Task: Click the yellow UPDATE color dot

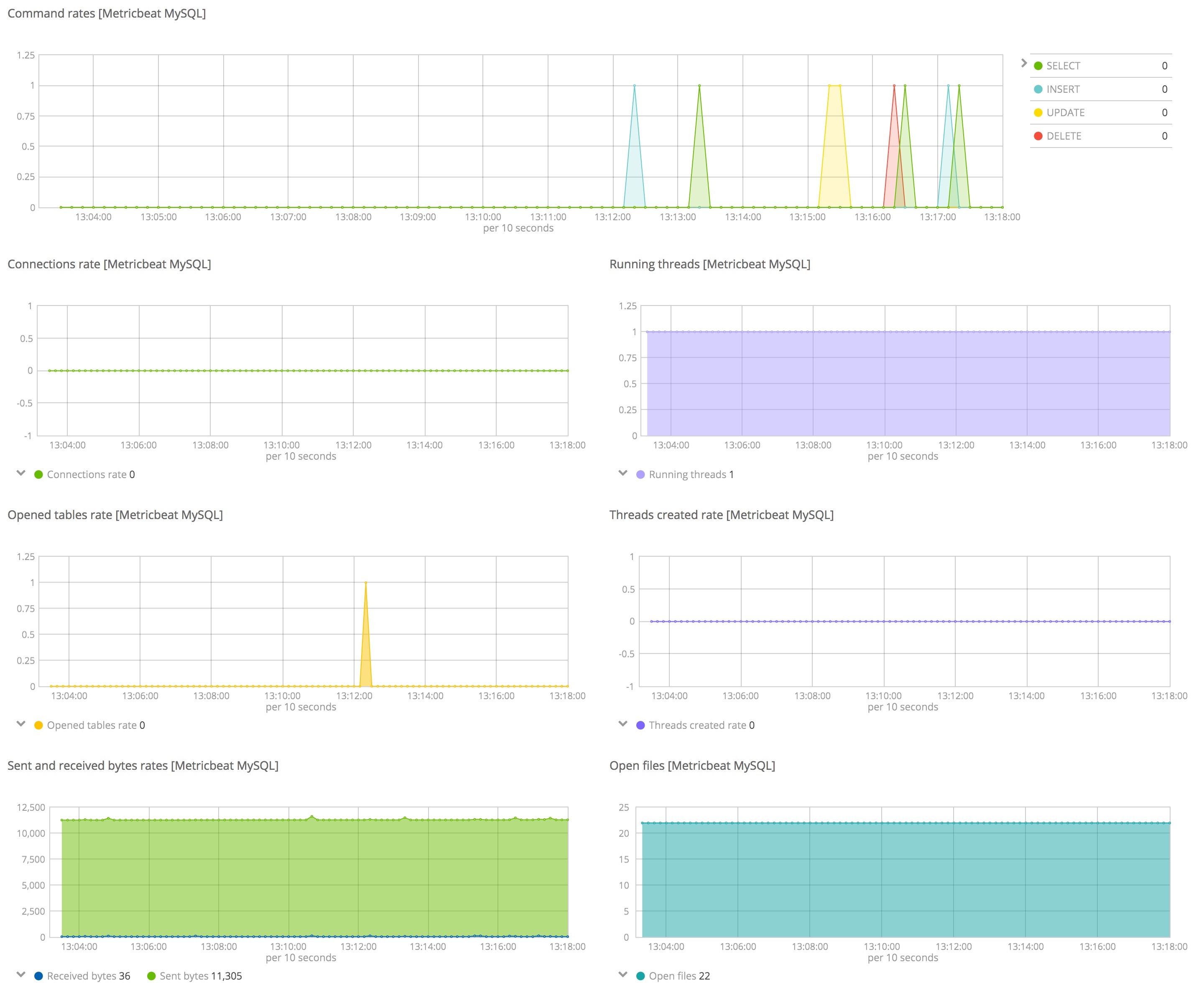Action: tap(1038, 113)
